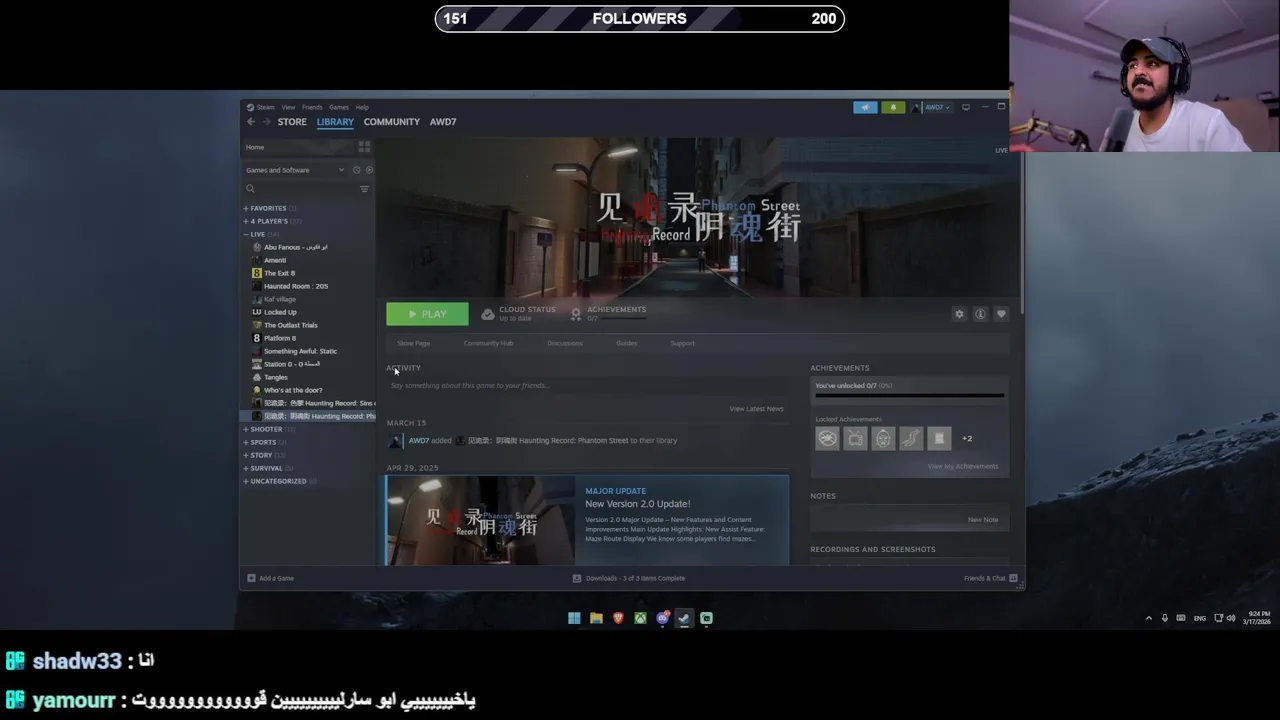
Task: Open Friends & Chat
Action: click(990, 578)
